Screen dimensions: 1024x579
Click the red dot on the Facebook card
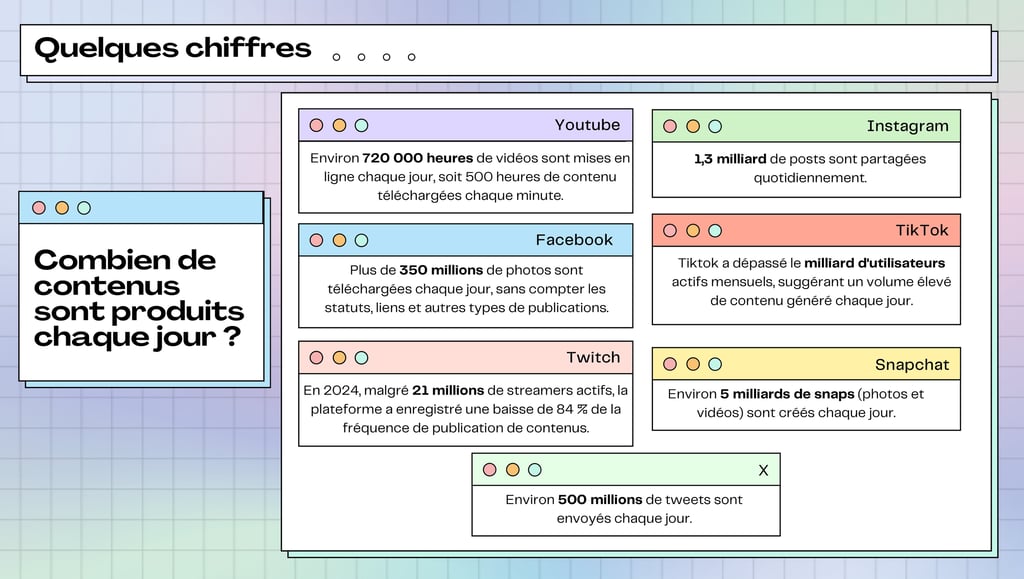(317, 240)
